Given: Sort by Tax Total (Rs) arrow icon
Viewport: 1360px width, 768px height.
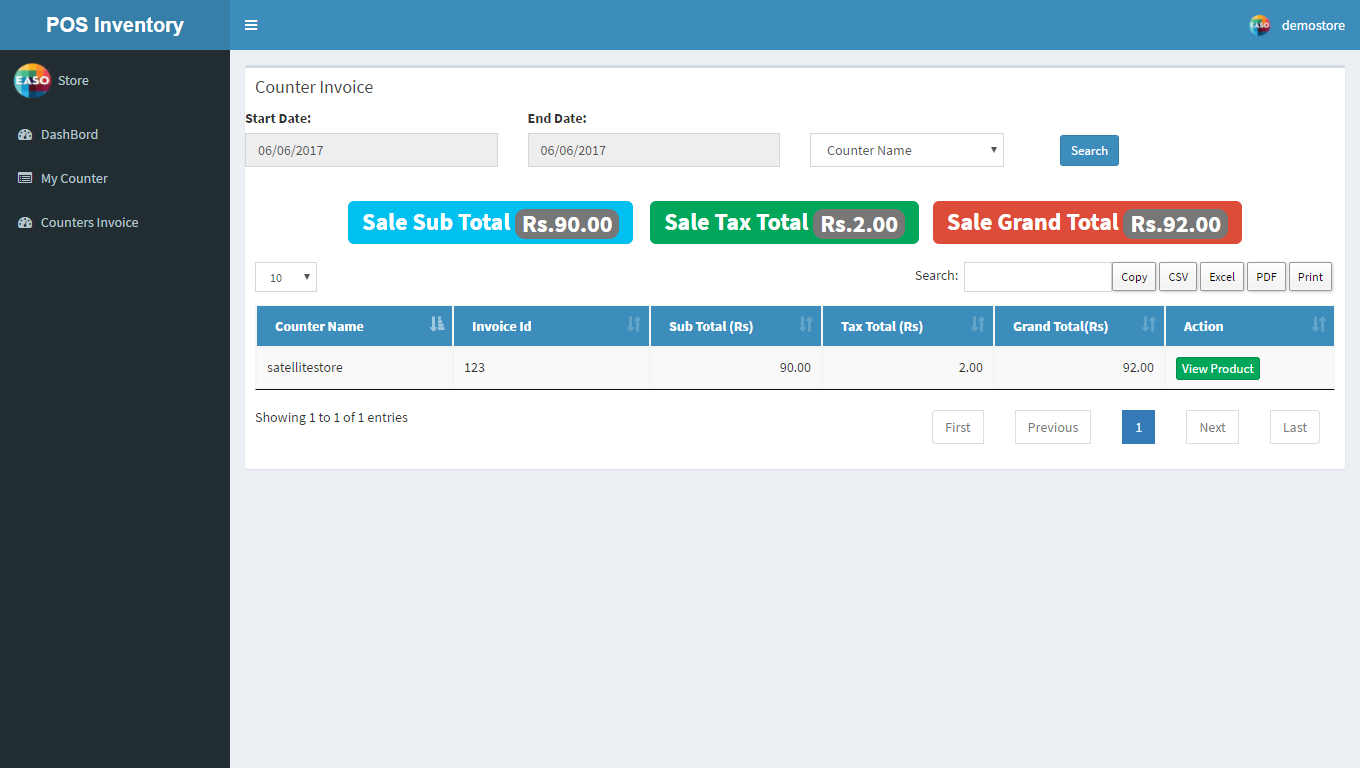Looking at the screenshot, I should click(978, 324).
